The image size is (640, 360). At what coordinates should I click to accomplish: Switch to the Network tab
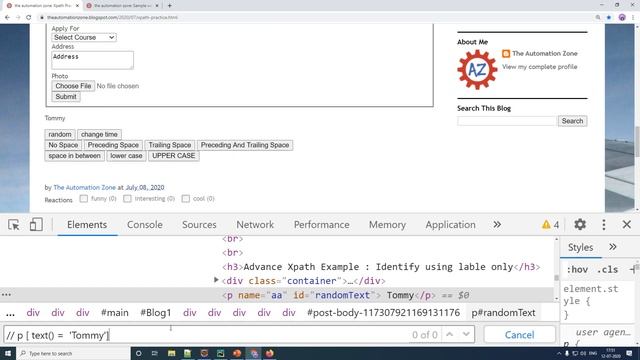pyautogui.click(x=255, y=224)
